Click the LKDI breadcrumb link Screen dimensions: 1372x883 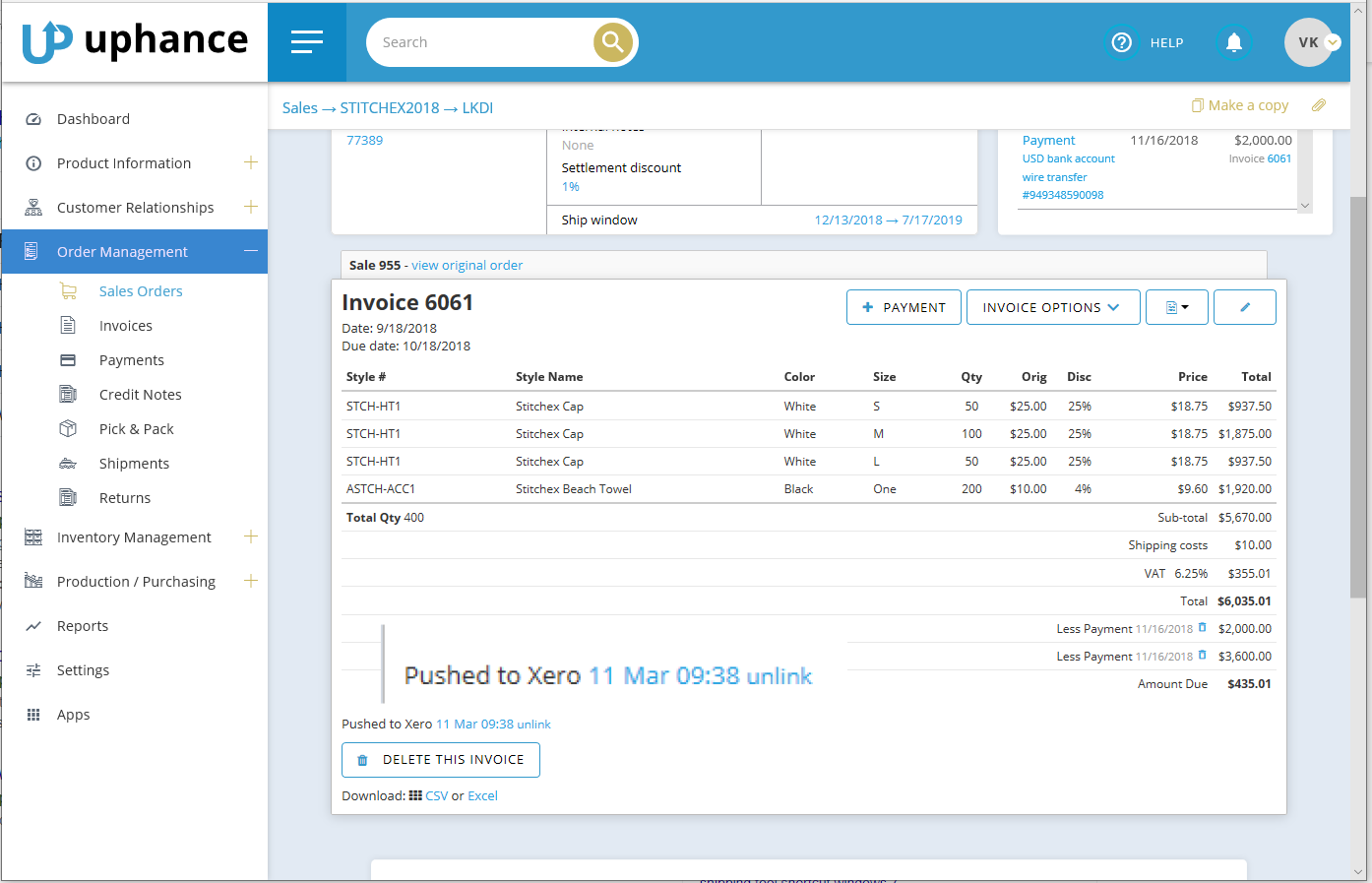tap(477, 108)
